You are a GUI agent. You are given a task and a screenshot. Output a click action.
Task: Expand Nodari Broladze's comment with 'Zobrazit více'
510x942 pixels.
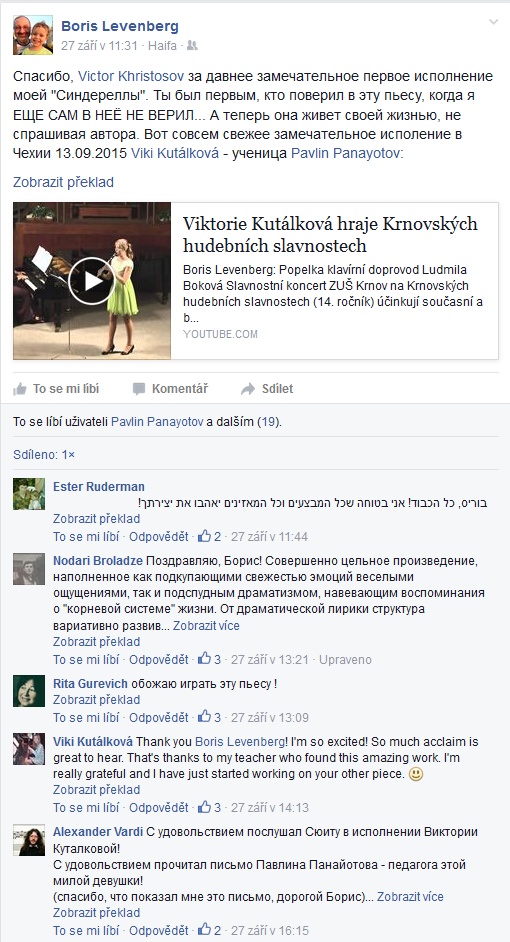tap(206, 626)
